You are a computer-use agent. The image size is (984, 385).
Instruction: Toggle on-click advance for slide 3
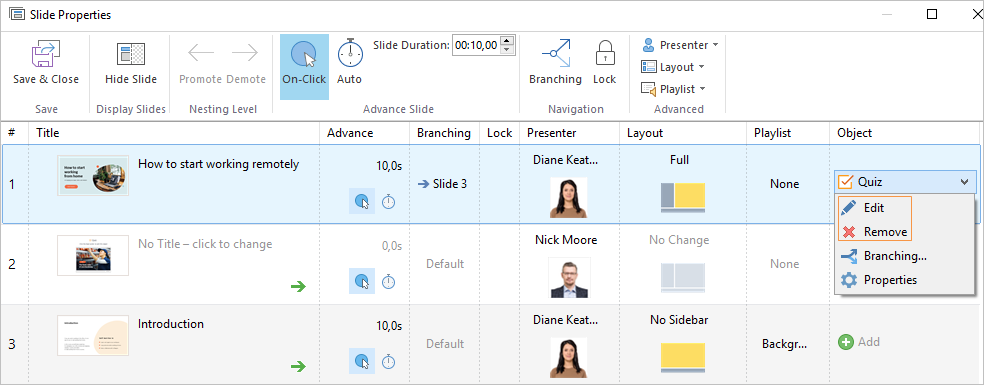point(361,361)
